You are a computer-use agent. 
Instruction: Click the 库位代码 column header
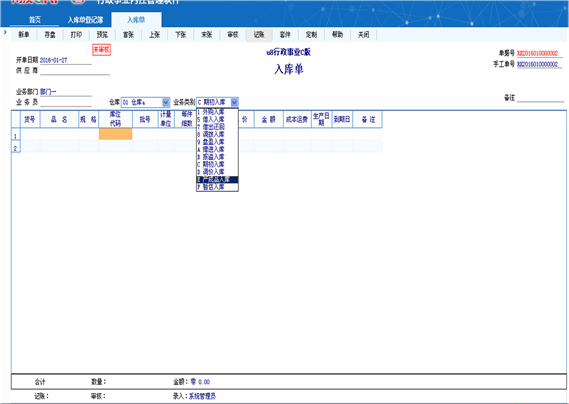(115, 119)
